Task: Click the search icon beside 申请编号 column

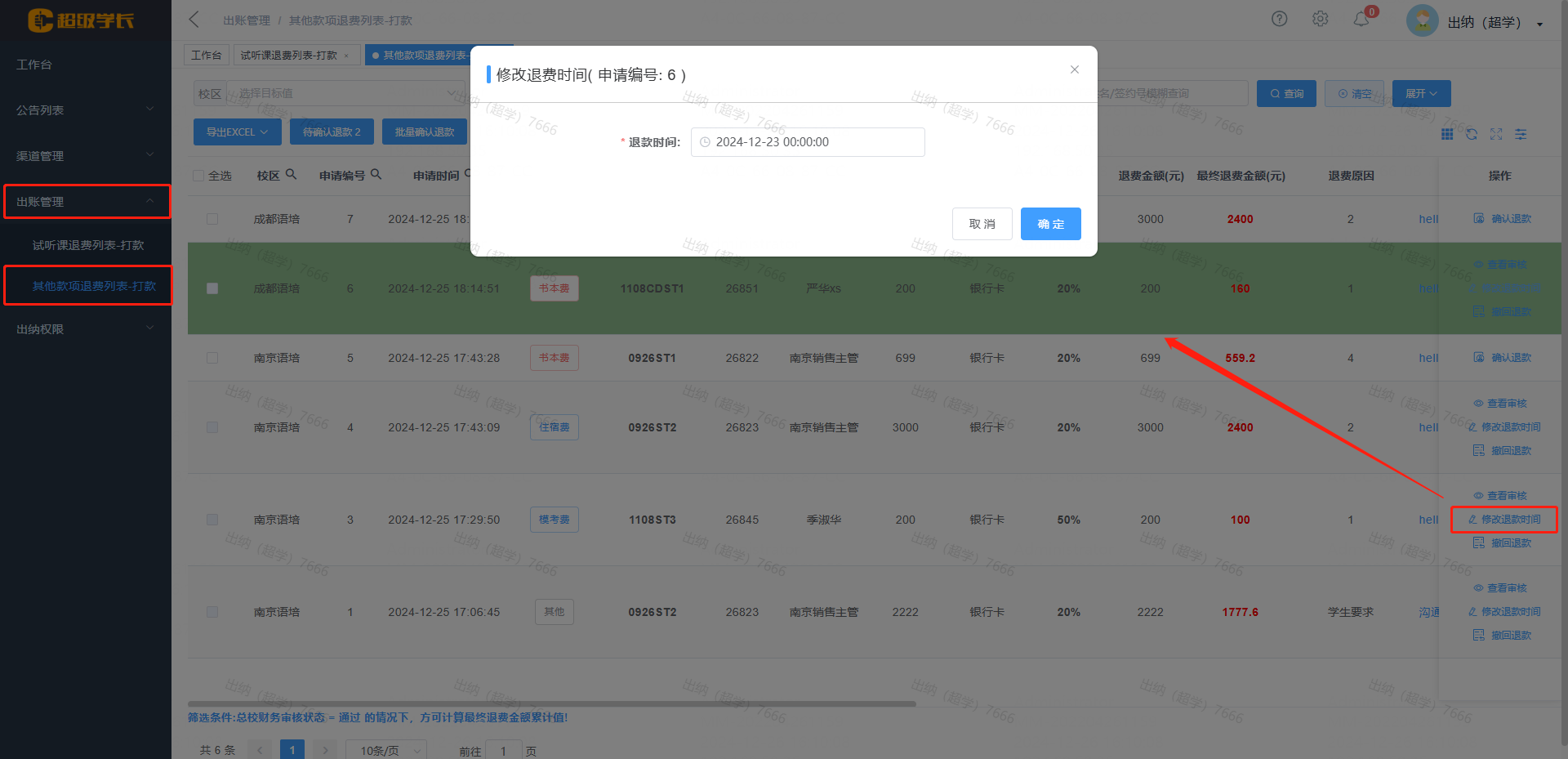Action: [x=376, y=174]
